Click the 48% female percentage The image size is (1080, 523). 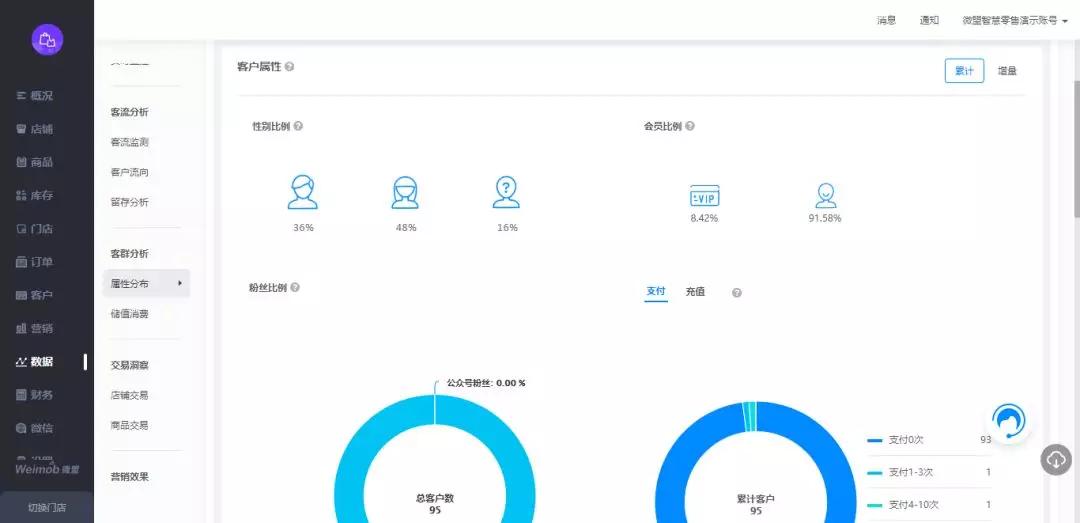[406, 228]
